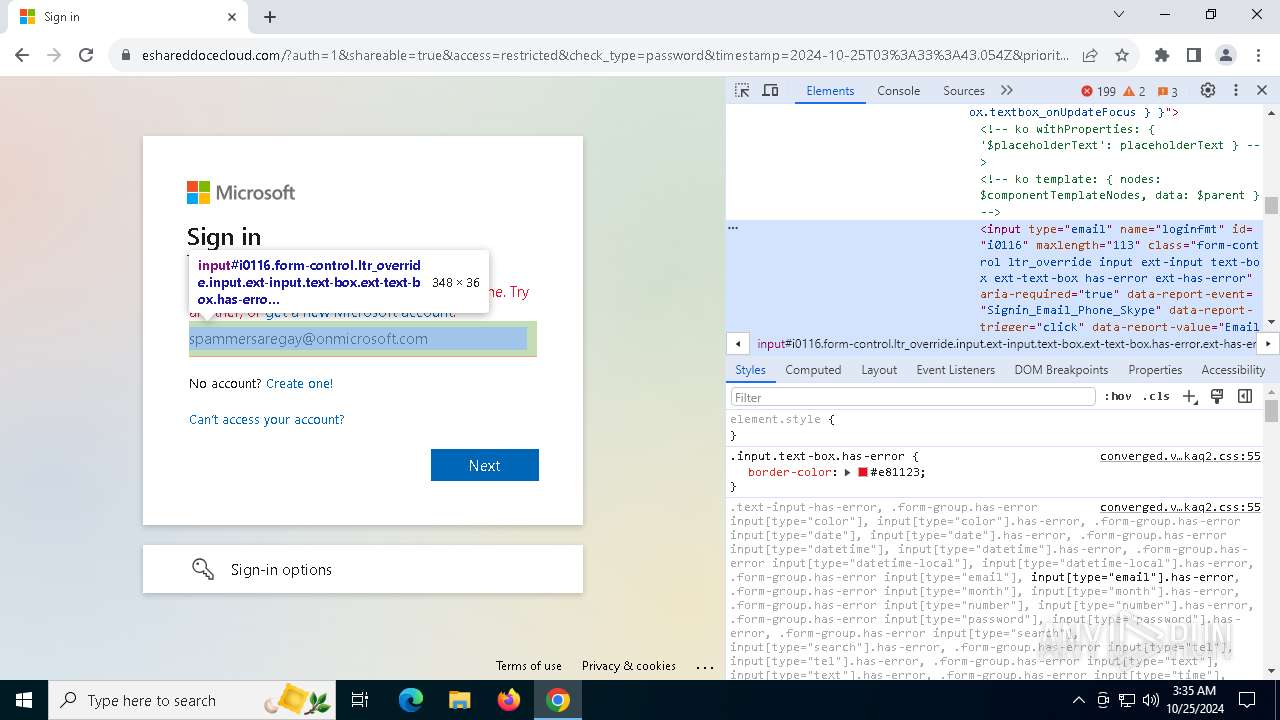Toggle the computed styles sidebar icon

click(x=1245, y=396)
